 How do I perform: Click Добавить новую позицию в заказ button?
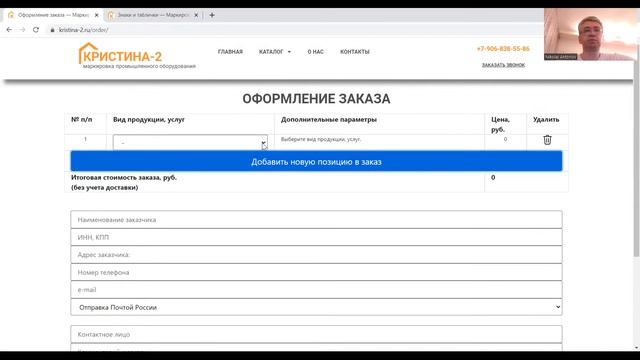point(316,161)
